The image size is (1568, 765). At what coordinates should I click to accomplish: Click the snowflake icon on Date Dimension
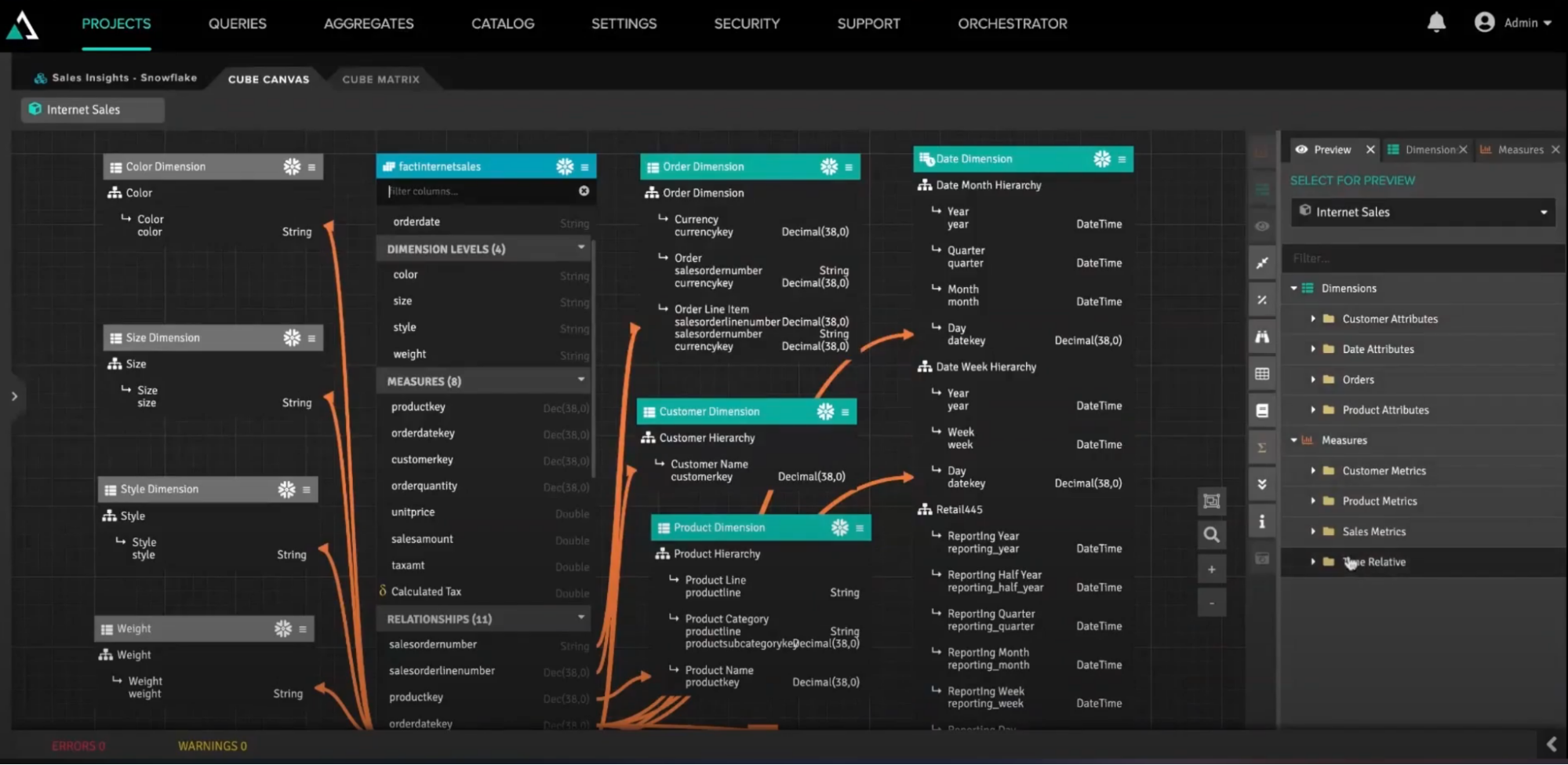coord(1101,159)
